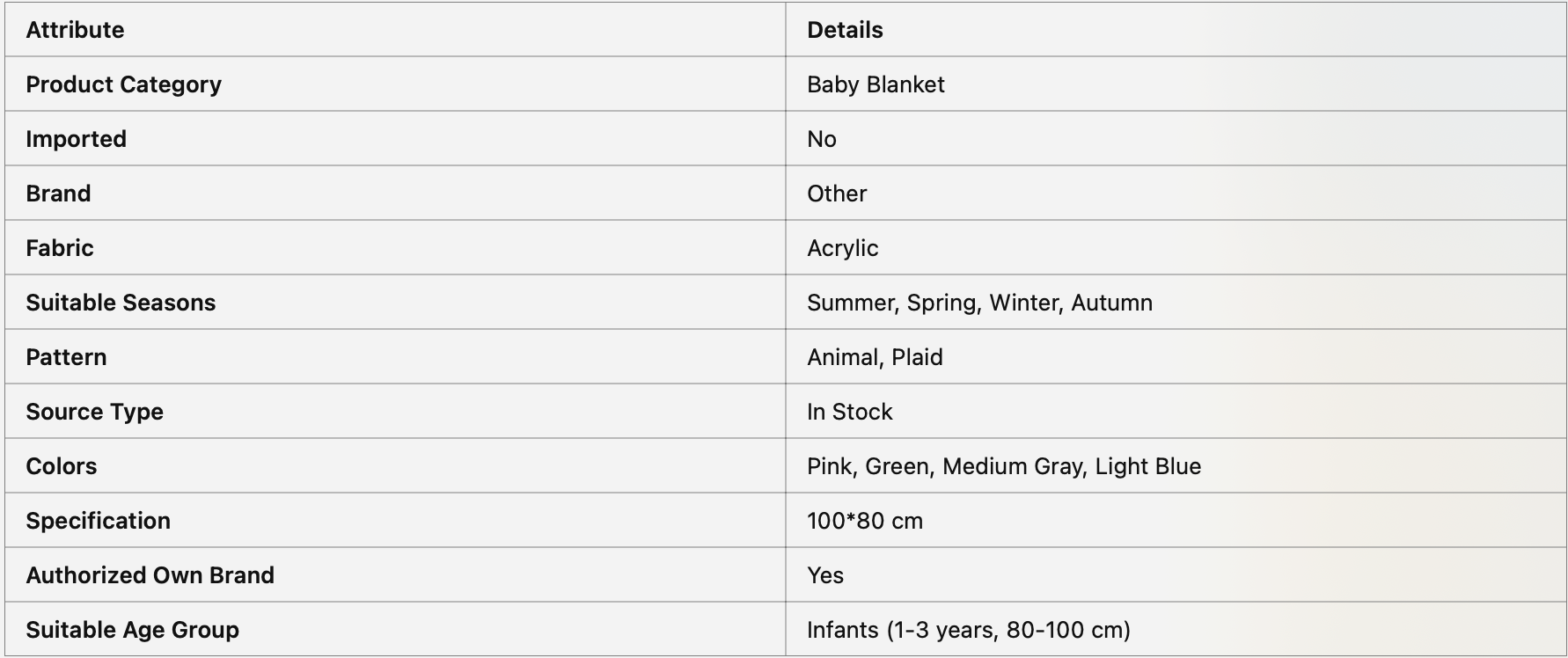
Task: Click the Baby Blanket value
Action: (x=876, y=84)
